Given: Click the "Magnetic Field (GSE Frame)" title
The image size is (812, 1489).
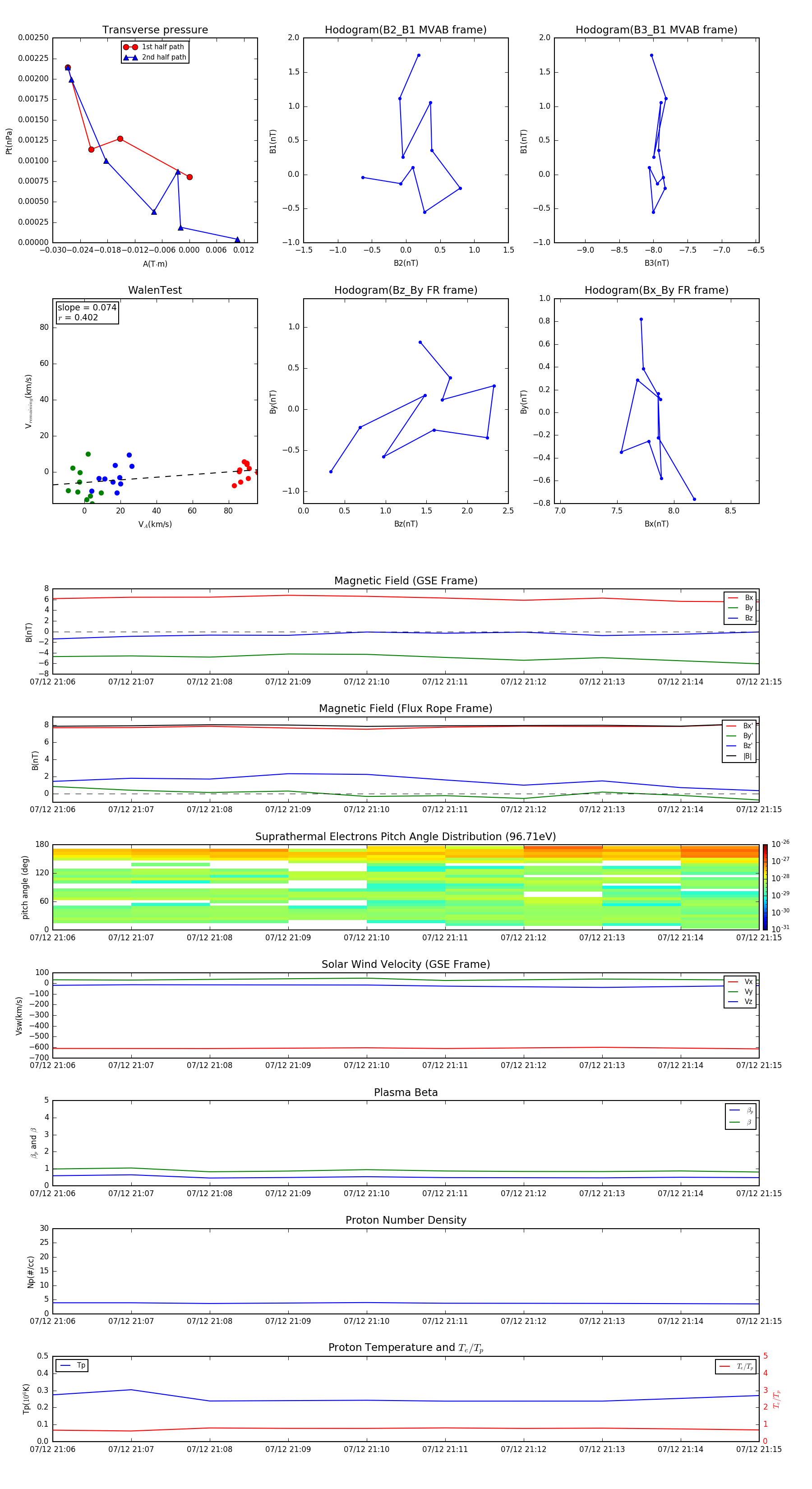Looking at the screenshot, I should click(406, 581).
